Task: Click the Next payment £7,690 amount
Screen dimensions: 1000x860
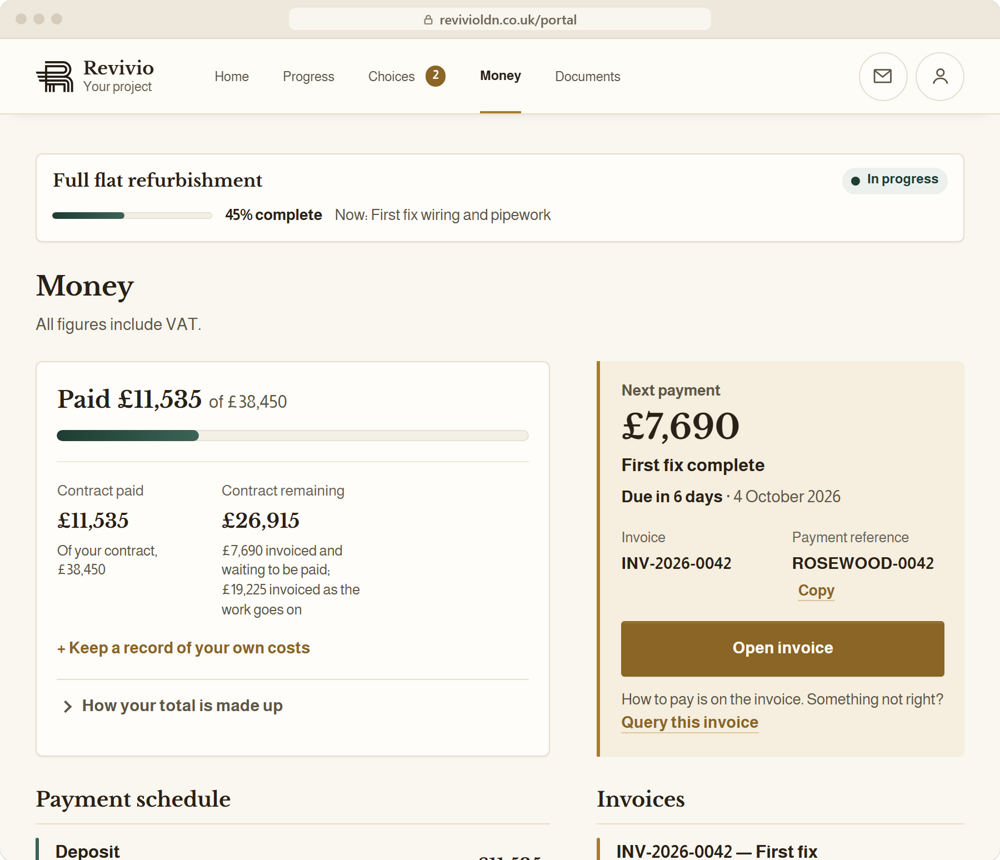Action: coord(680,426)
